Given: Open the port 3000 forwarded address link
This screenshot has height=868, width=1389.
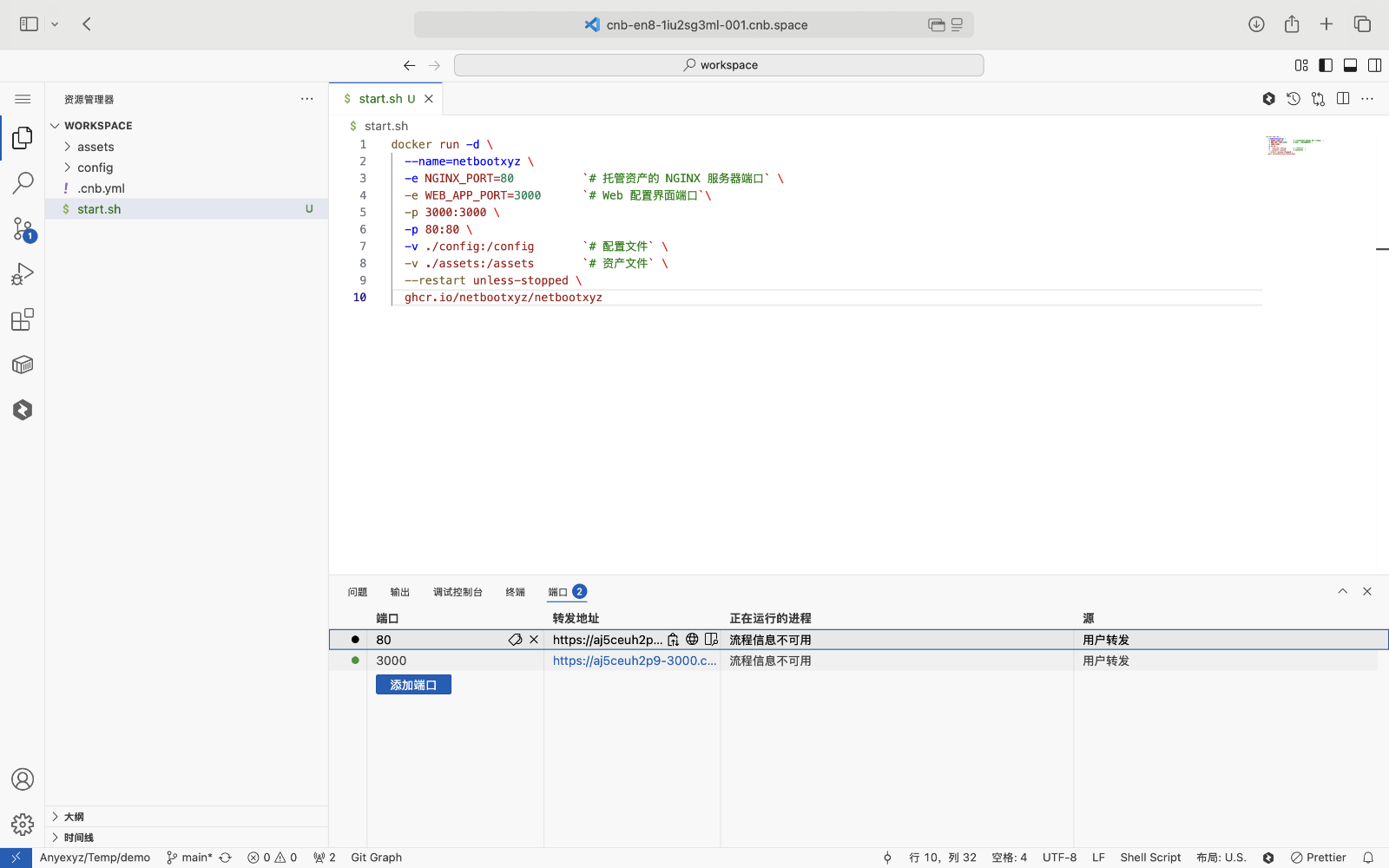Looking at the screenshot, I should [634, 661].
